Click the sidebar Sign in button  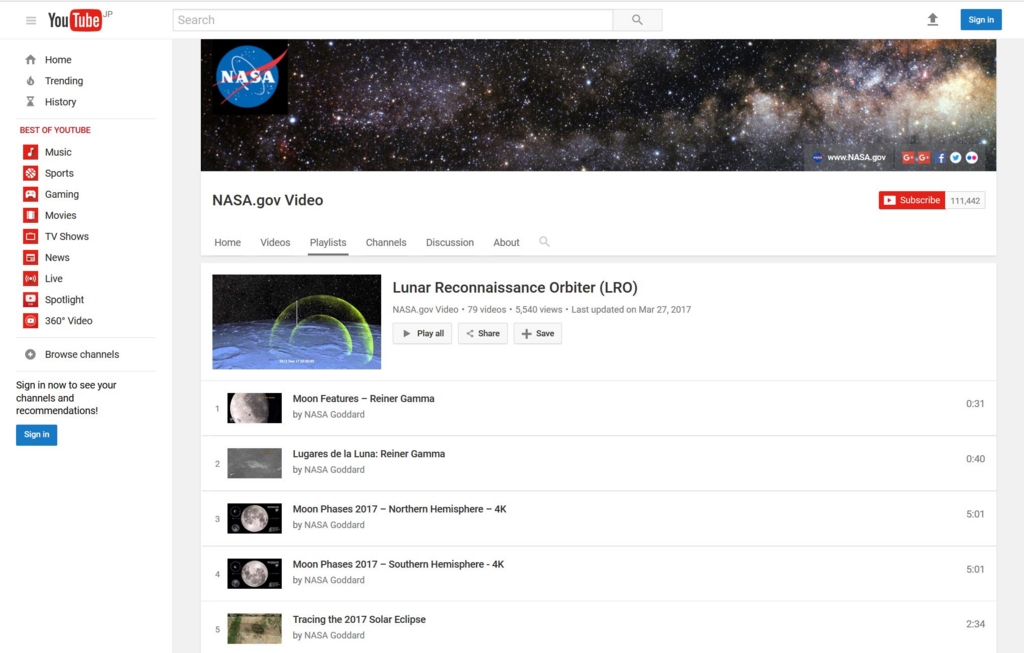(x=37, y=435)
